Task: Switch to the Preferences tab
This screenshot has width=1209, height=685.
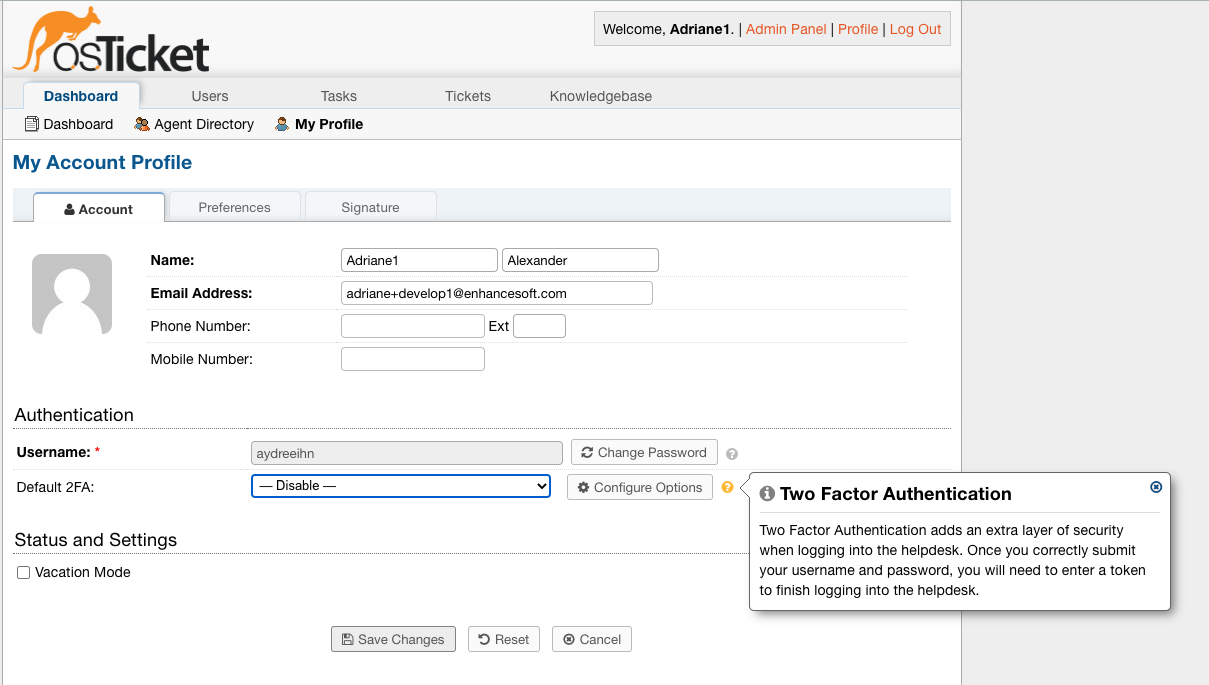Action: click(x=234, y=207)
